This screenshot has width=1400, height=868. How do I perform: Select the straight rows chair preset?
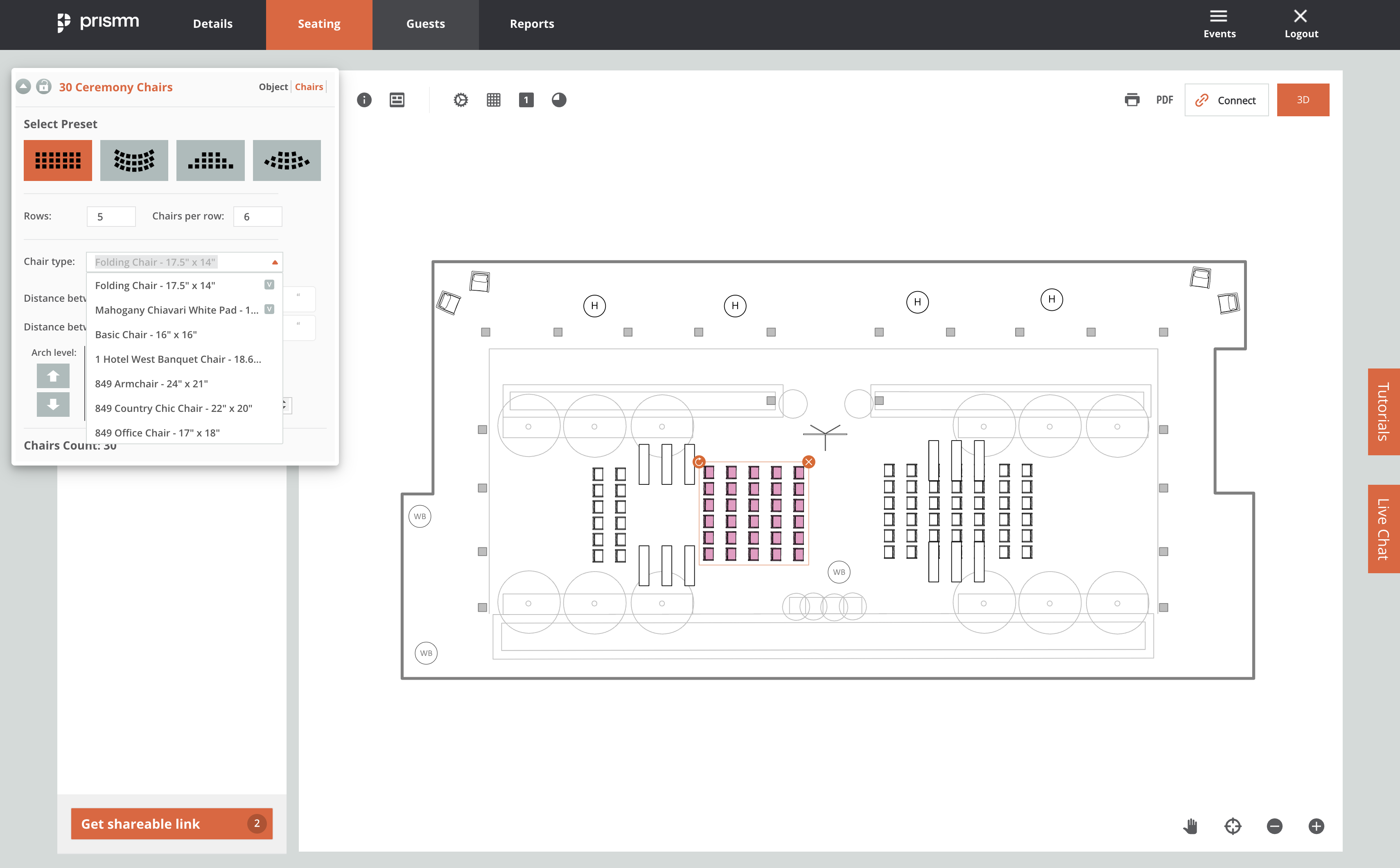coord(57,161)
